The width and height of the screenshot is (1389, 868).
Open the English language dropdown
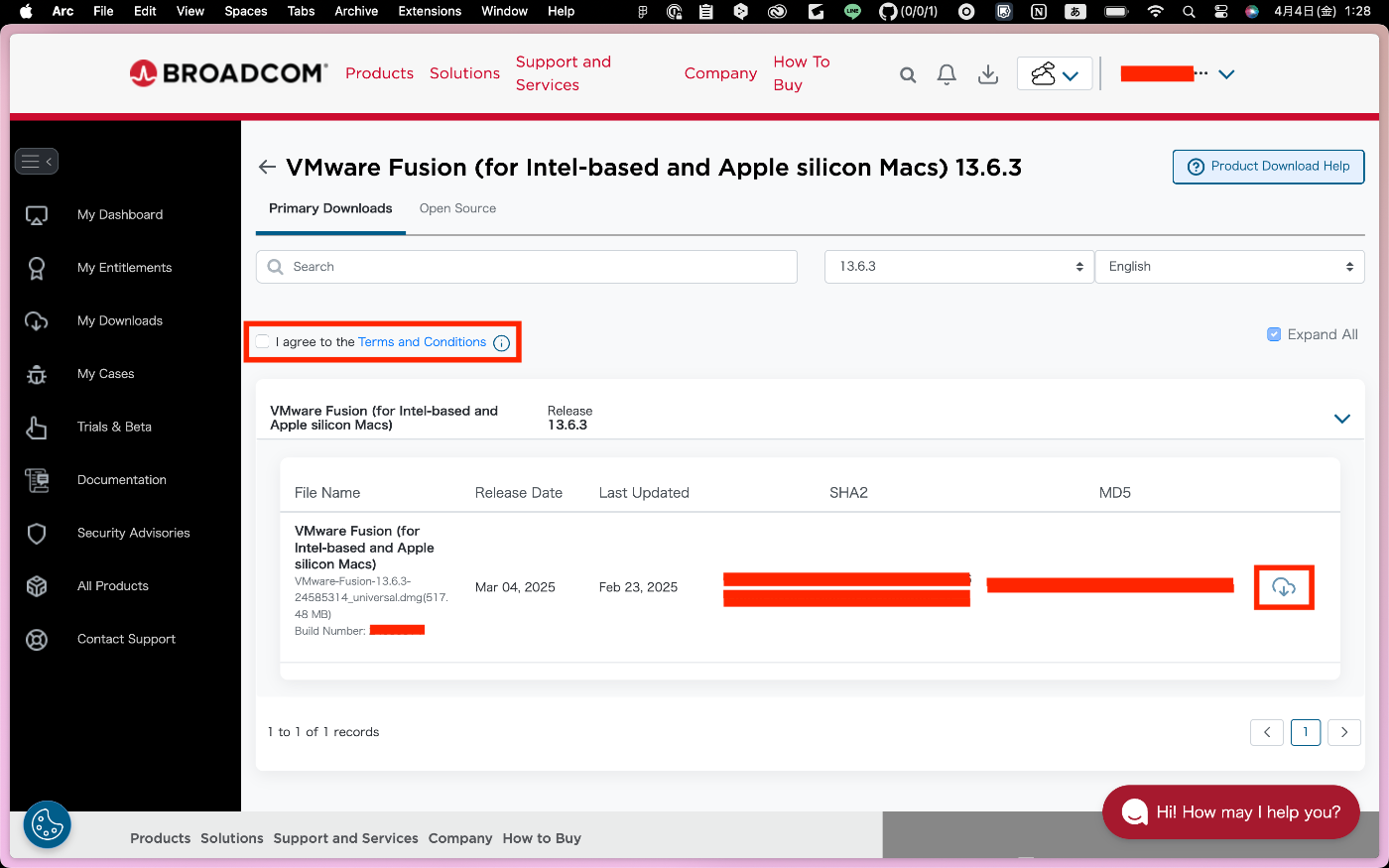click(1229, 267)
